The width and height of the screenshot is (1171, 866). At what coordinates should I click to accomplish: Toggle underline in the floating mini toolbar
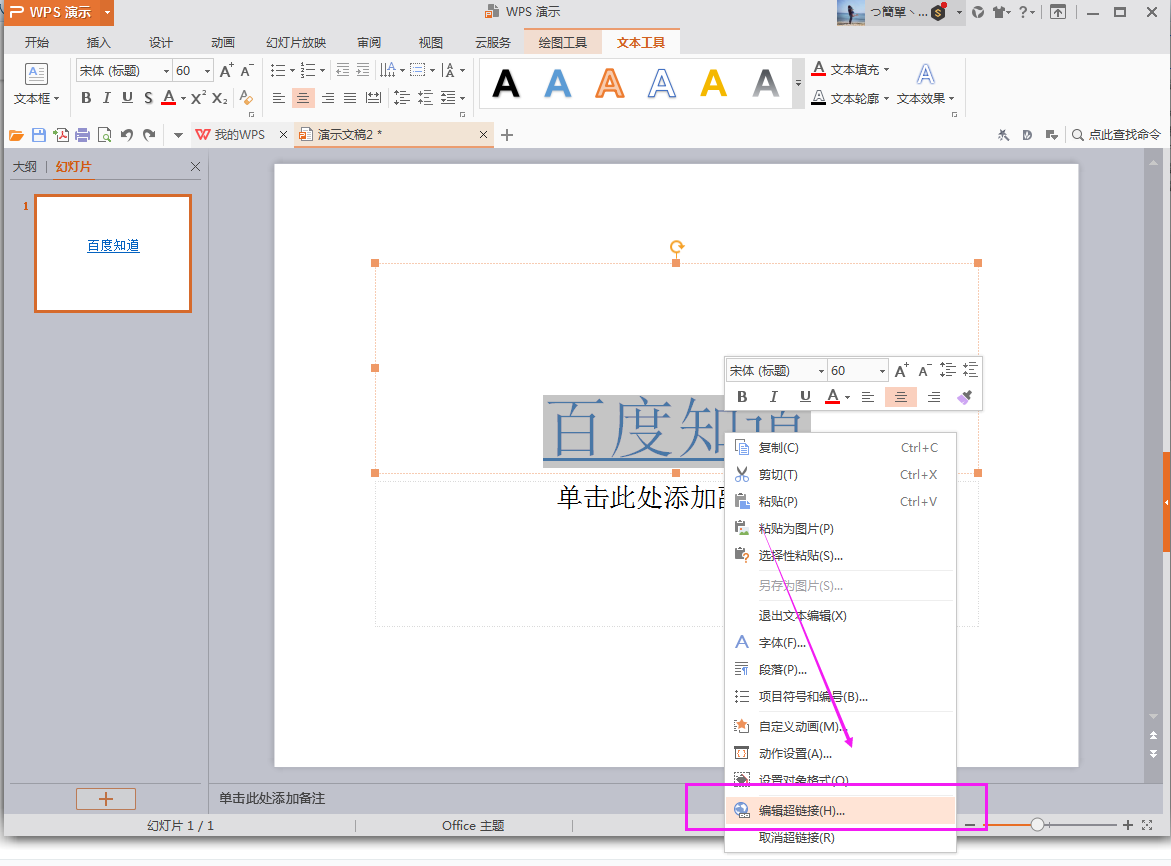(x=805, y=396)
